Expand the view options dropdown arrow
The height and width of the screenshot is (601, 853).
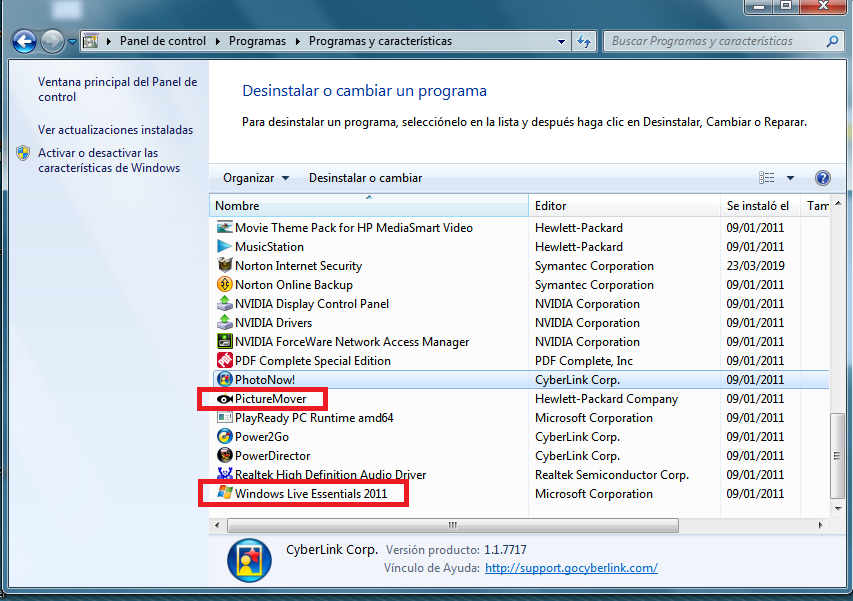pos(790,178)
